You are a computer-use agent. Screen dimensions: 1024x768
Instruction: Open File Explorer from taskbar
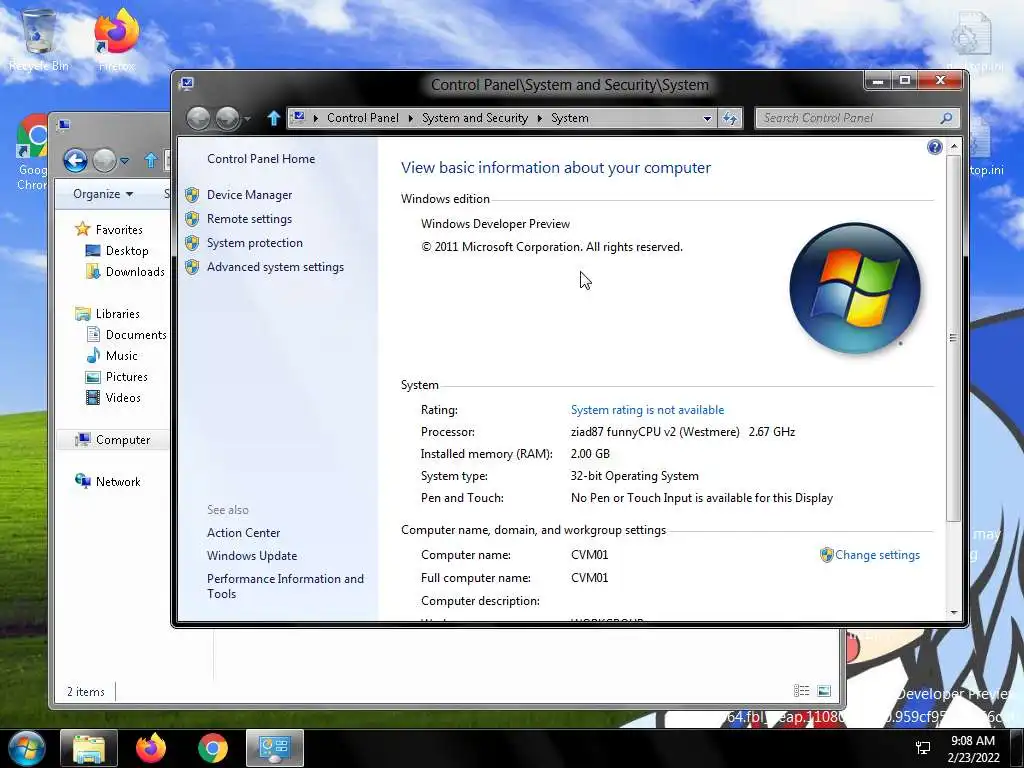click(x=89, y=748)
